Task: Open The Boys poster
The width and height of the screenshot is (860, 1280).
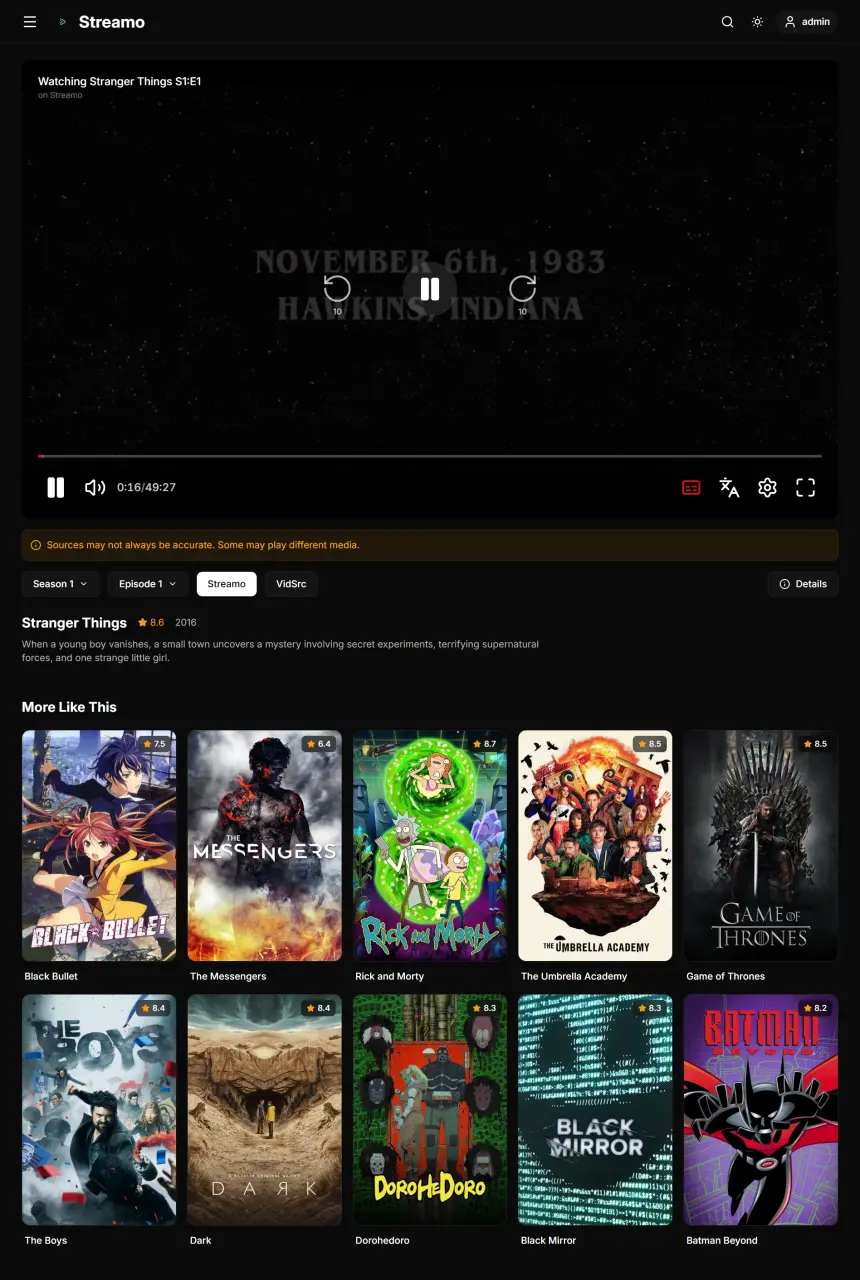Action: (99, 1109)
